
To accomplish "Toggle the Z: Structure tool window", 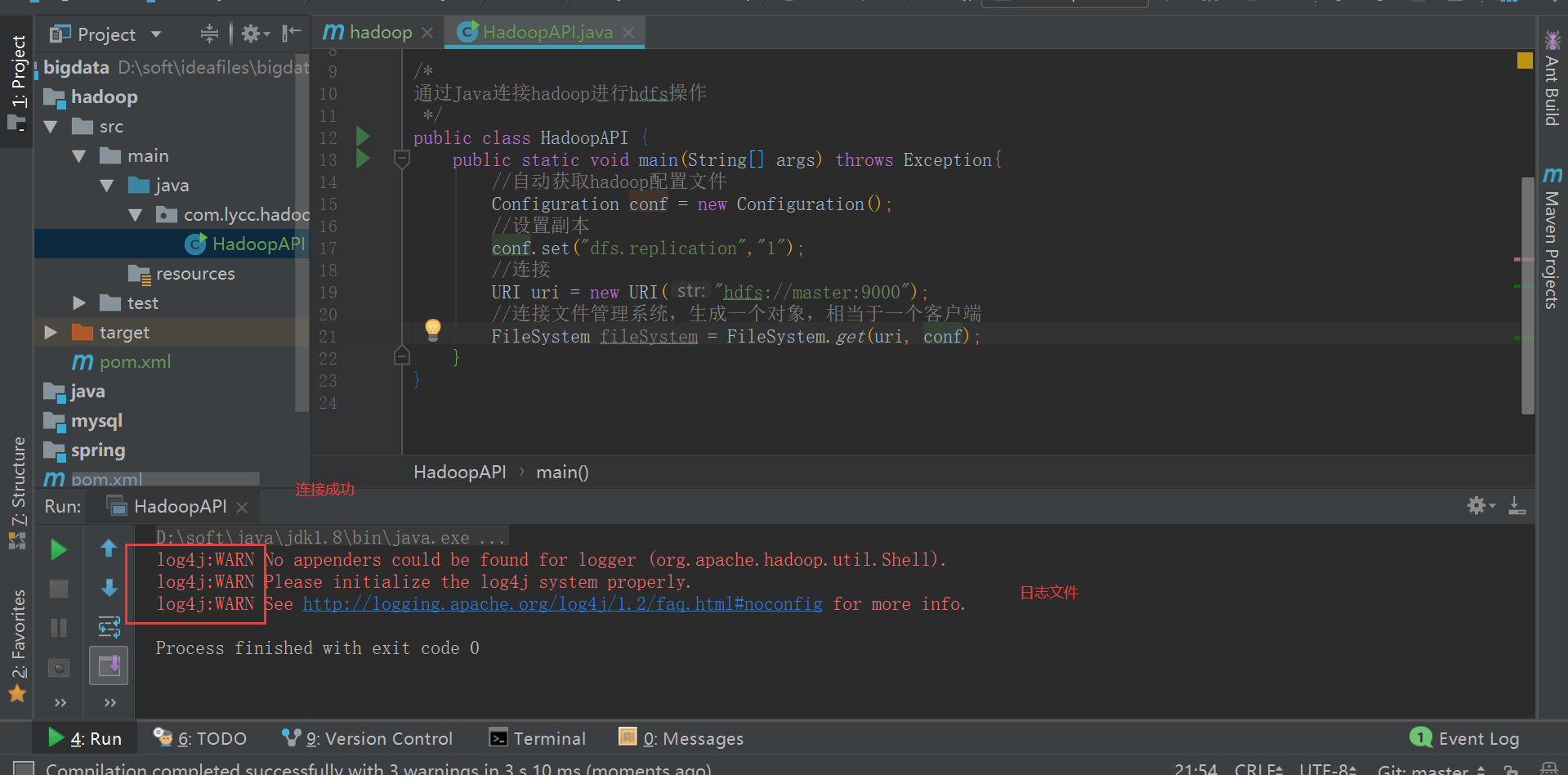I will [17, 491].
